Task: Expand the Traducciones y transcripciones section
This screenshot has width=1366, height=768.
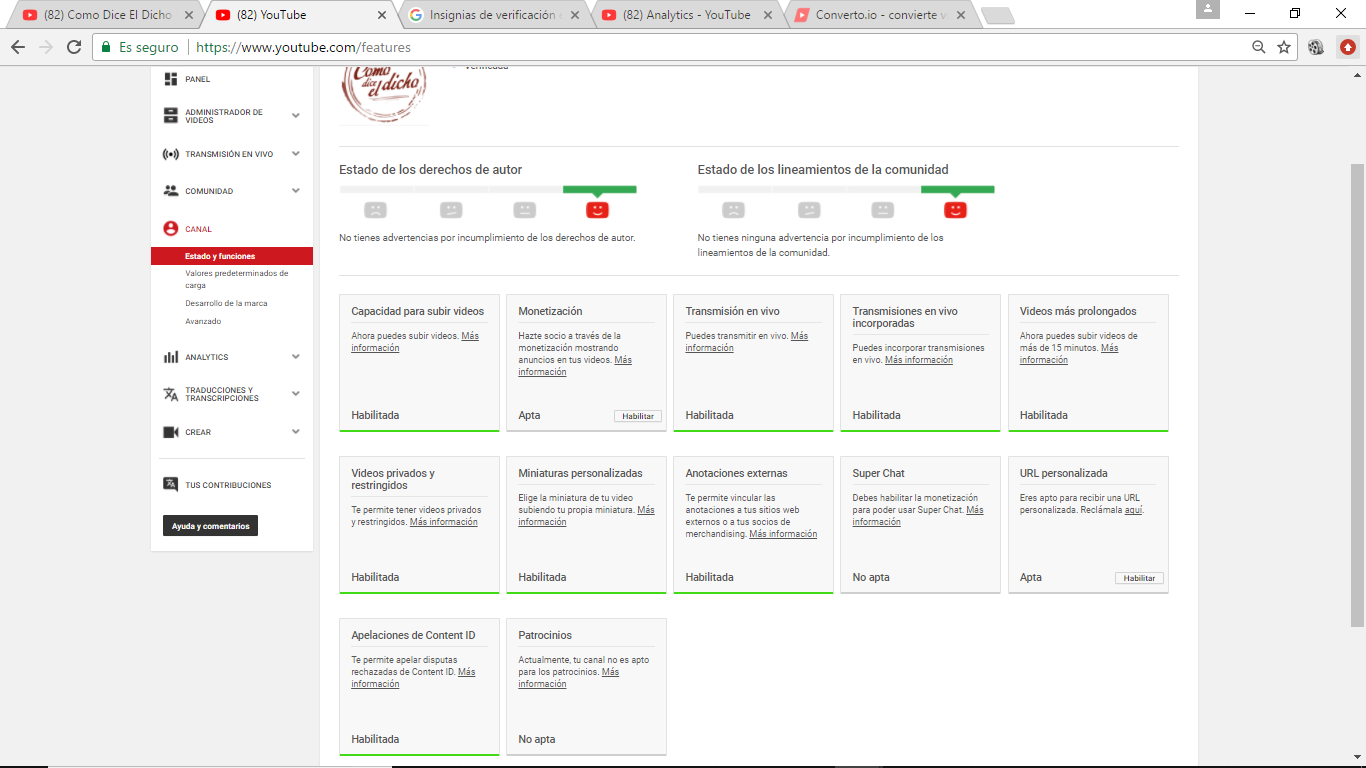Action: point(296,394)
